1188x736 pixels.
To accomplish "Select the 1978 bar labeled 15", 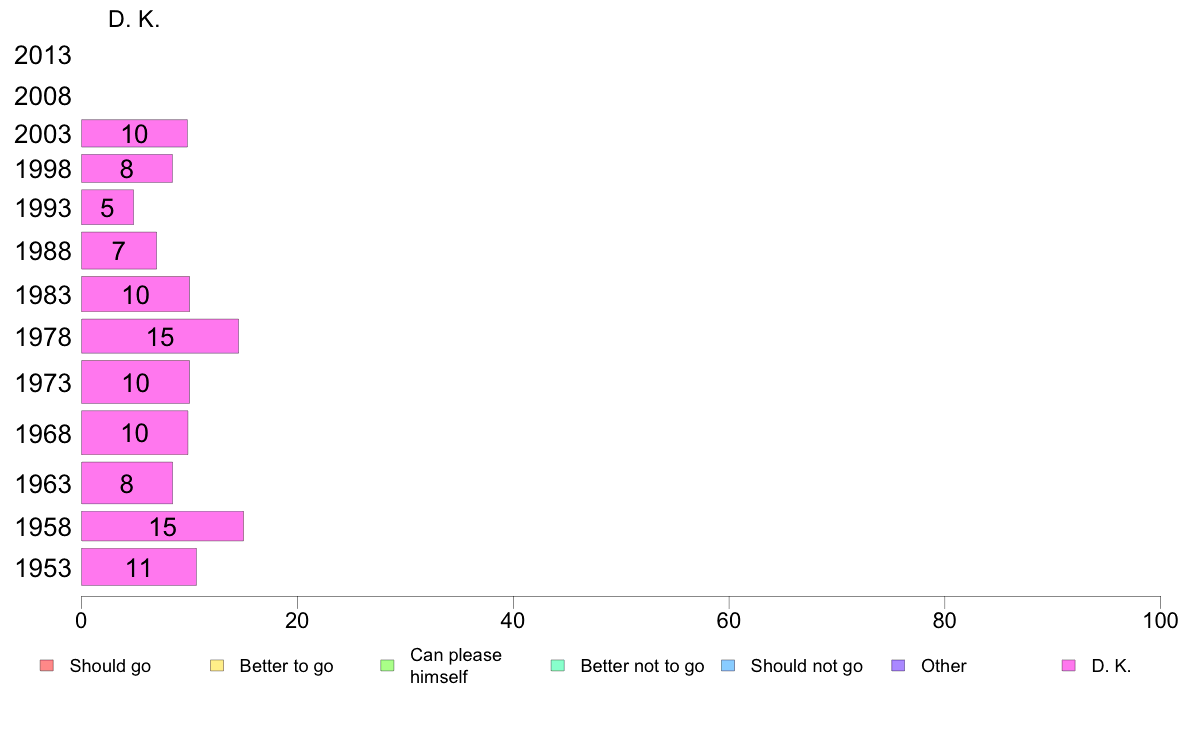I will pyautogui.click(x=160, y=337).
